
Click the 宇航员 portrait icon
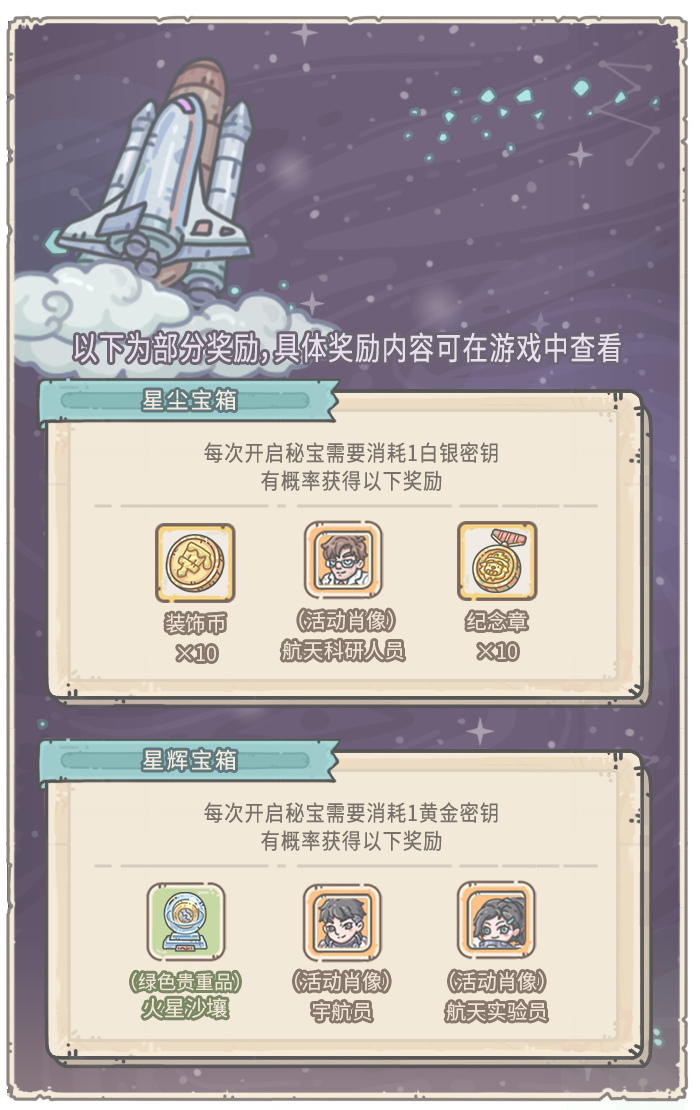coord(343,922)
